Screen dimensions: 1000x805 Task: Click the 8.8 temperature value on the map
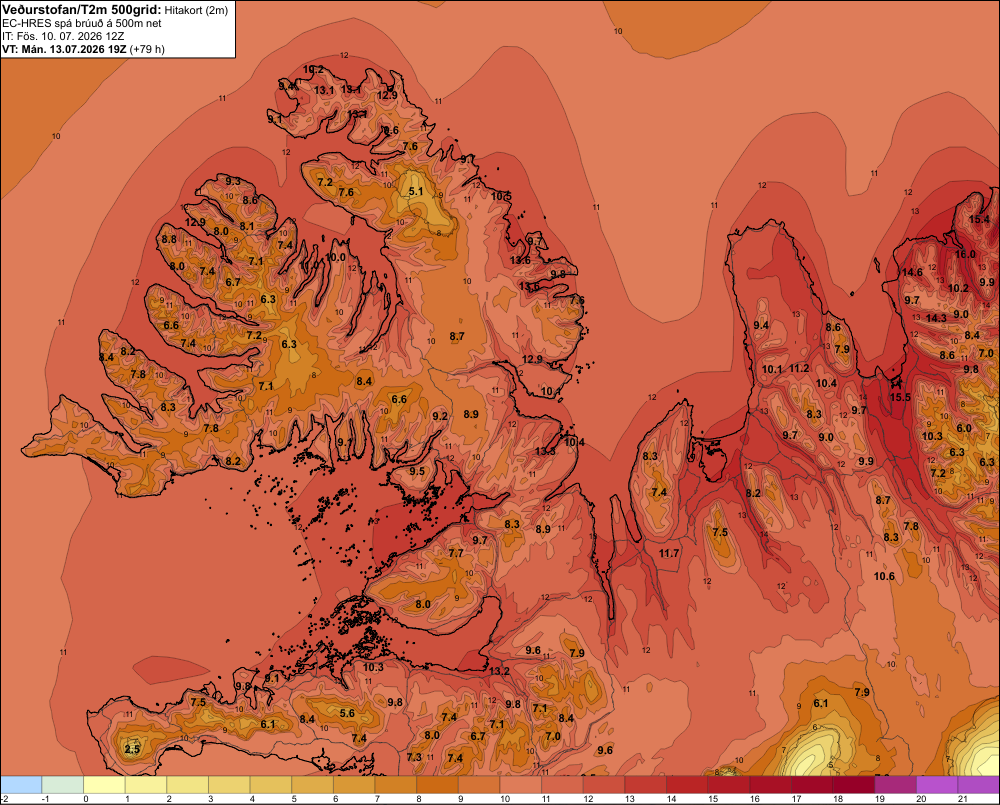click(169, 239)
